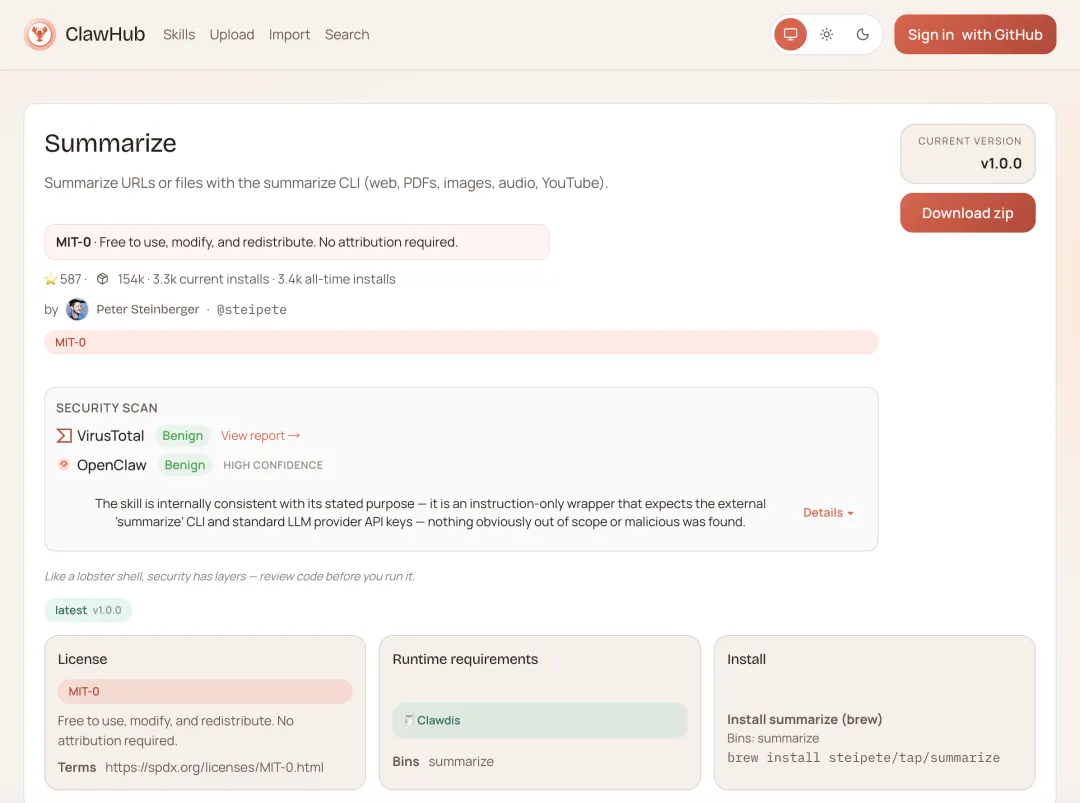
Task: Download the skill zip file
Action: pyautogui.click(x=967, y=213)
